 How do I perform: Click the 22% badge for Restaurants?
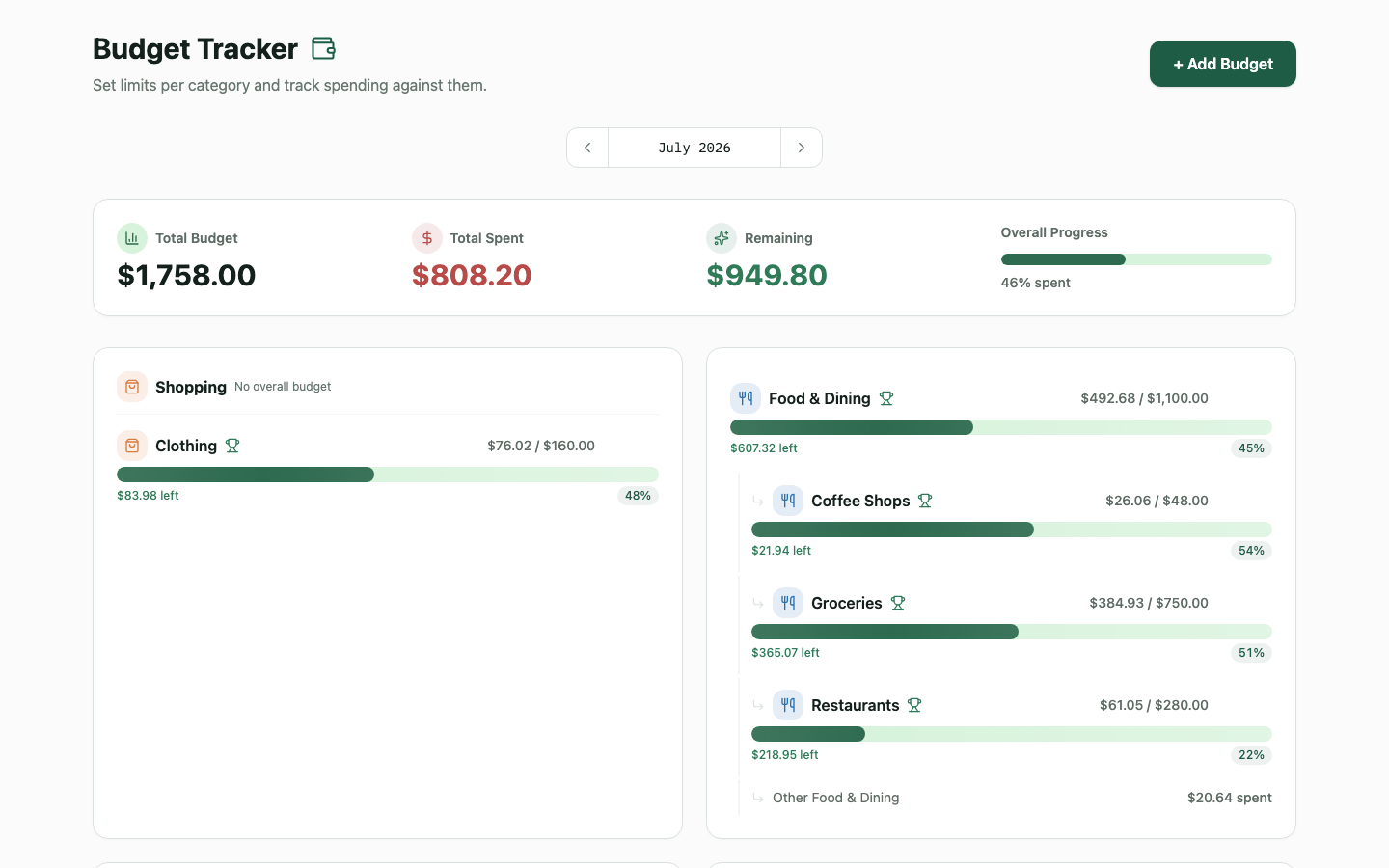tap(1251, 755)
